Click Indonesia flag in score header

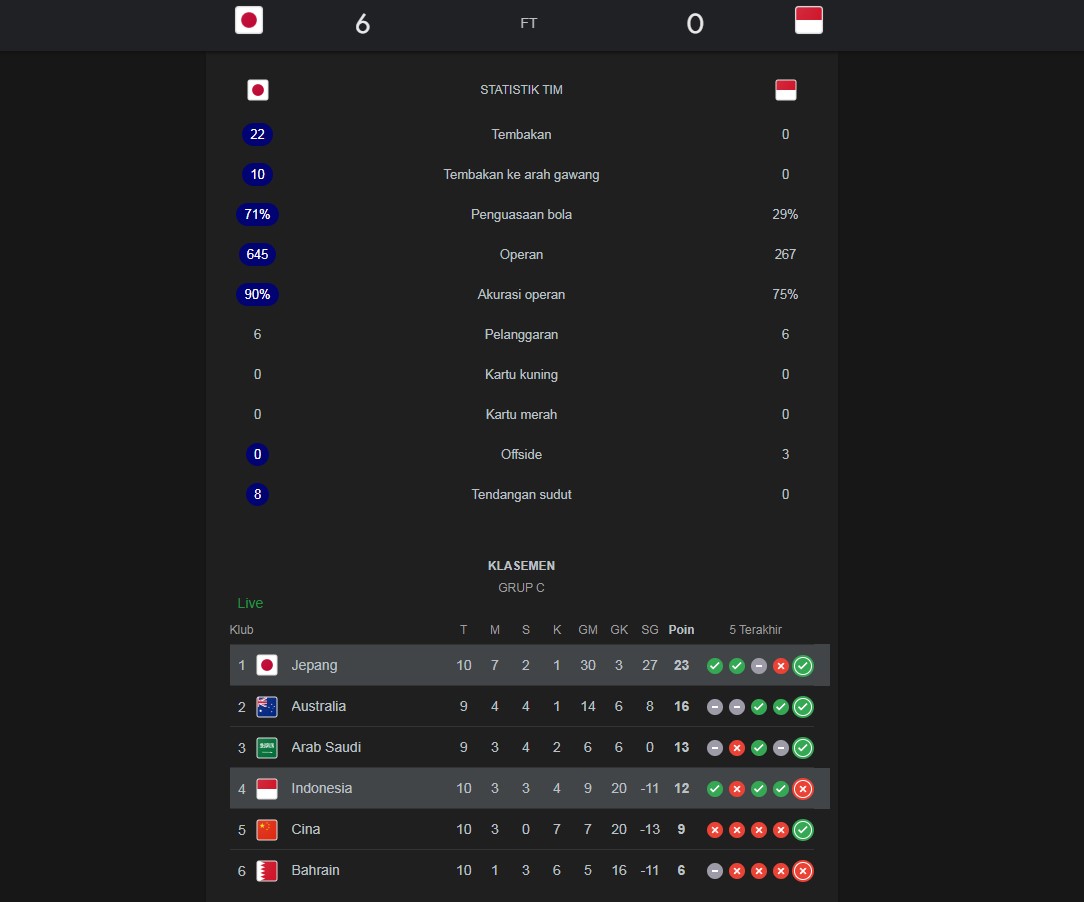tap(809, 20)
